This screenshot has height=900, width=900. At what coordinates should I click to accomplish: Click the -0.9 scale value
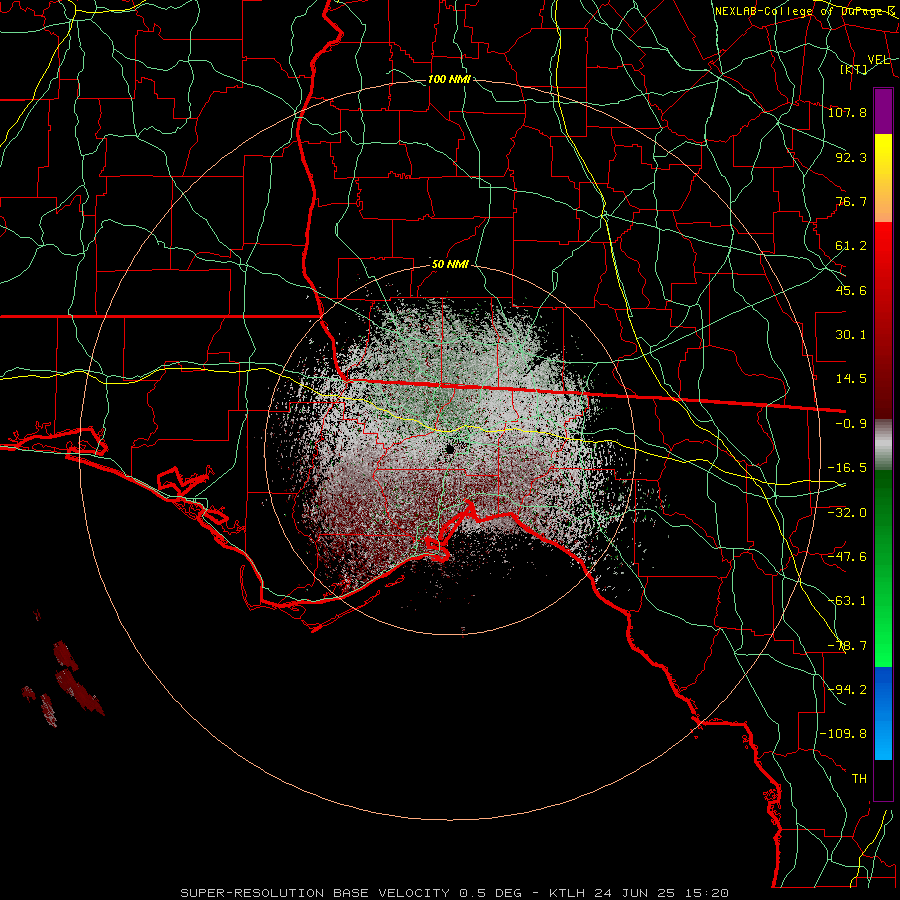tap(851, 424)
